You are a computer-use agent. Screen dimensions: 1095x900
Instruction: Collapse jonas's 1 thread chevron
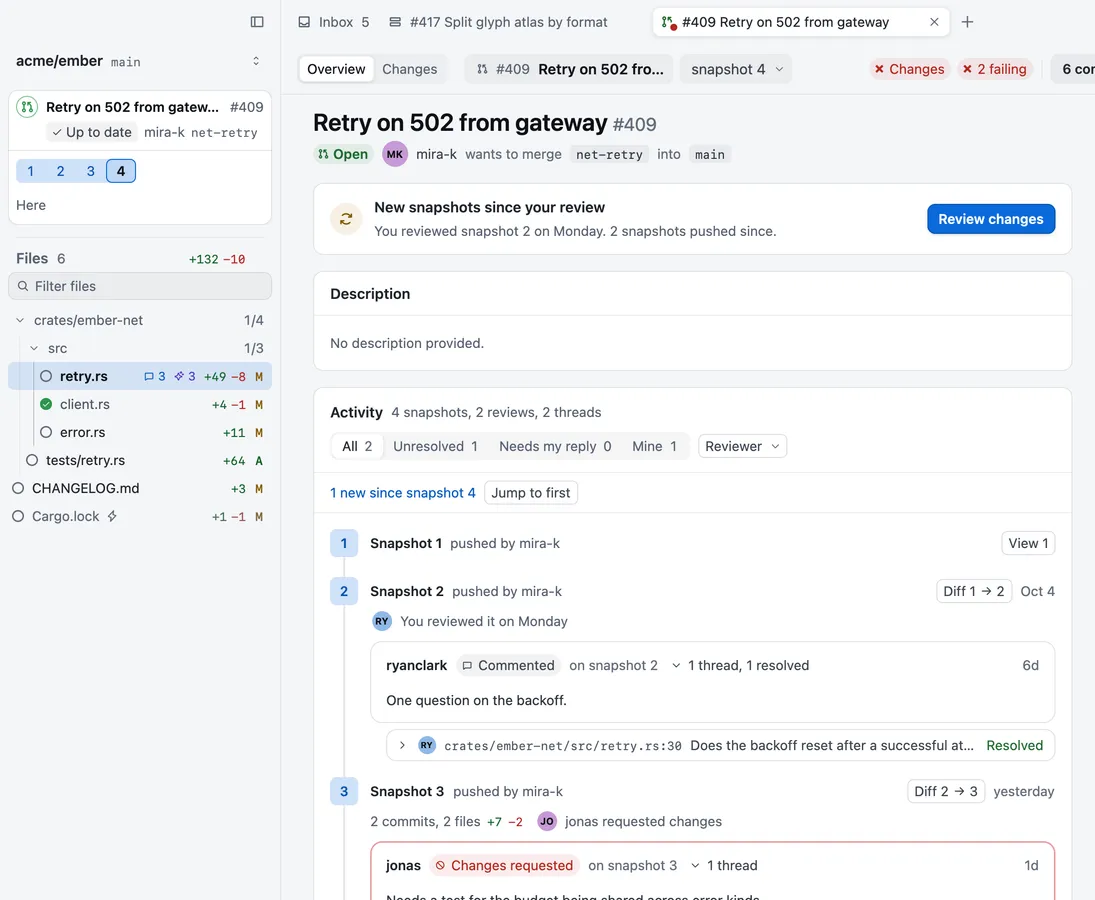[695, 866]
